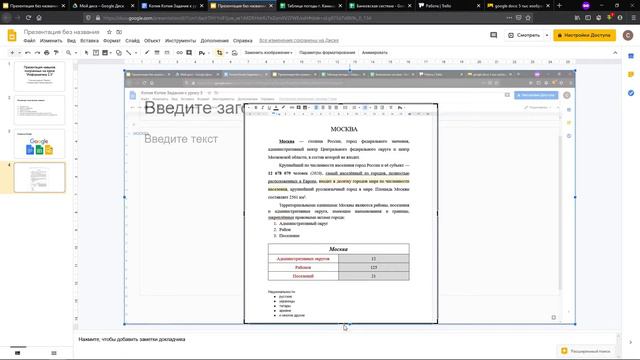This screenshot has width=640, height=360.
Task: Switch to filmstrip view icon
Action: pos(18,353)
